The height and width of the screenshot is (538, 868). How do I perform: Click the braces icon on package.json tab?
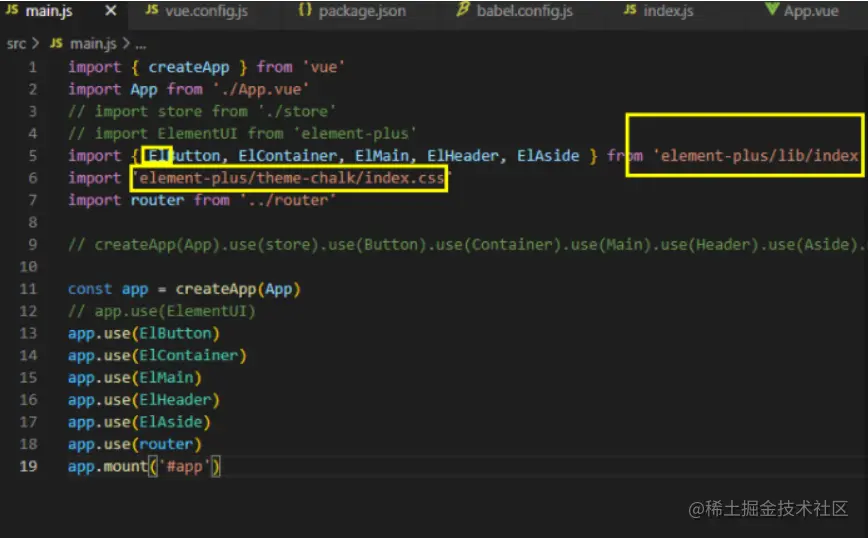pyautogui.click(x=305, y=9)
